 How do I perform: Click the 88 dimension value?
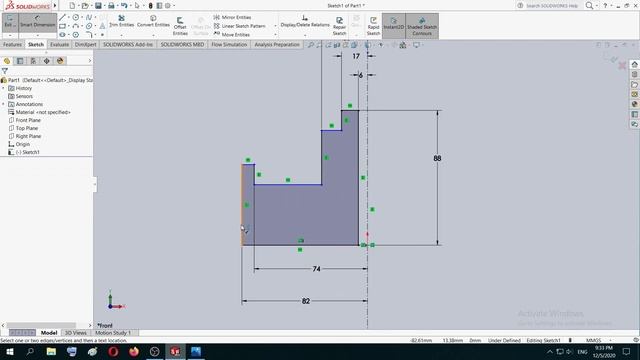437,158
